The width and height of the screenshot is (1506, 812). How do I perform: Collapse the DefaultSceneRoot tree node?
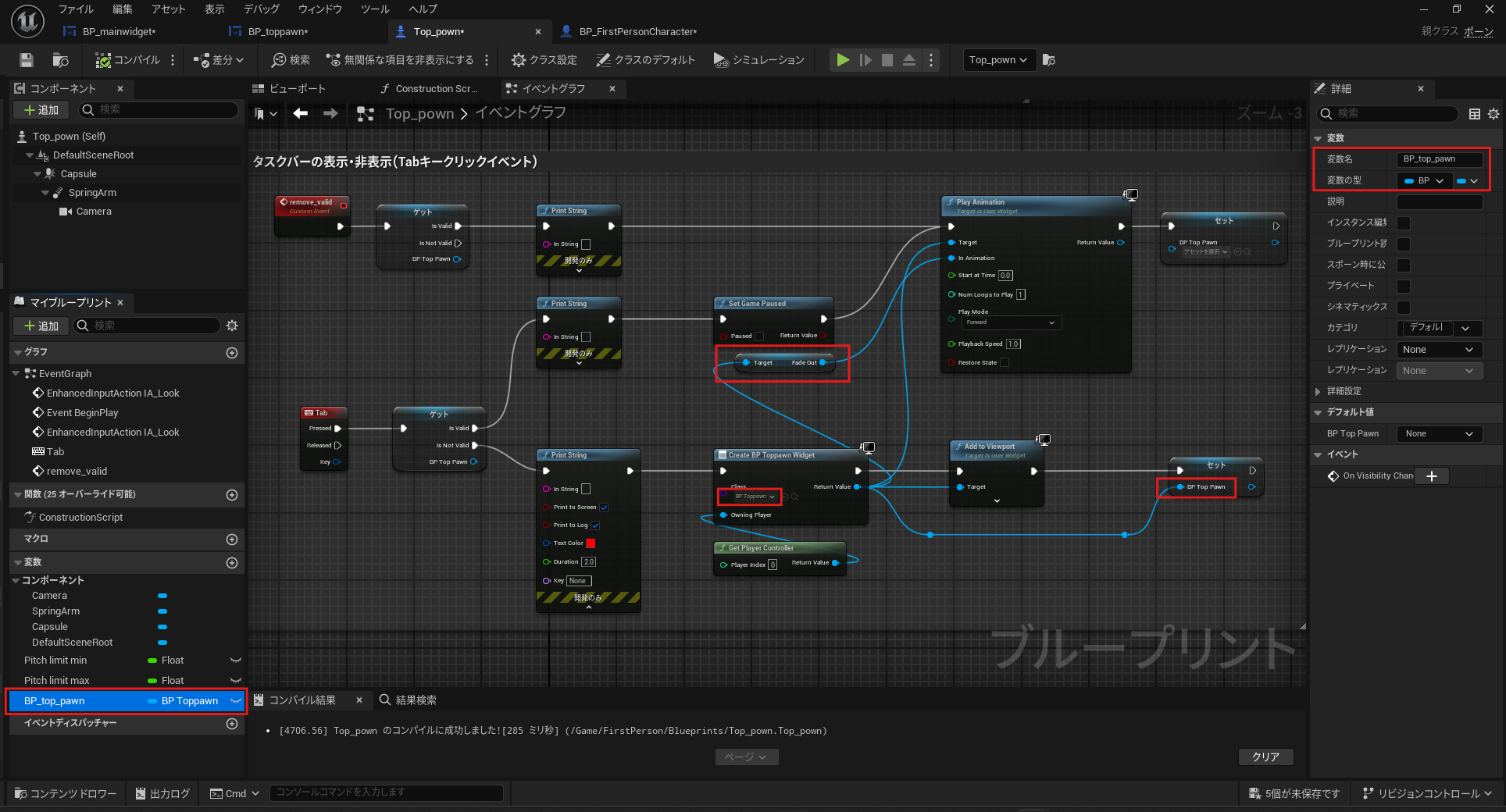pos(30,155)
